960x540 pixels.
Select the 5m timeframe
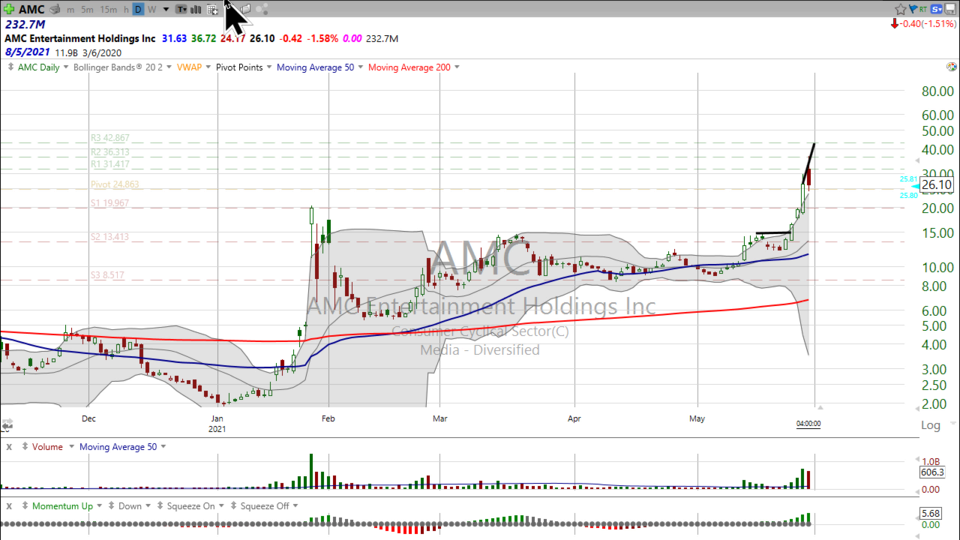[87, 9]
